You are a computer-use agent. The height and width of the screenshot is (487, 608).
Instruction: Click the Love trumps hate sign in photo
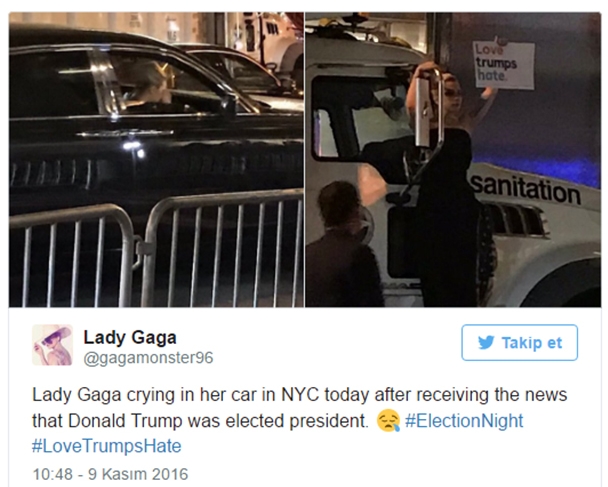[x=504, y=65]
